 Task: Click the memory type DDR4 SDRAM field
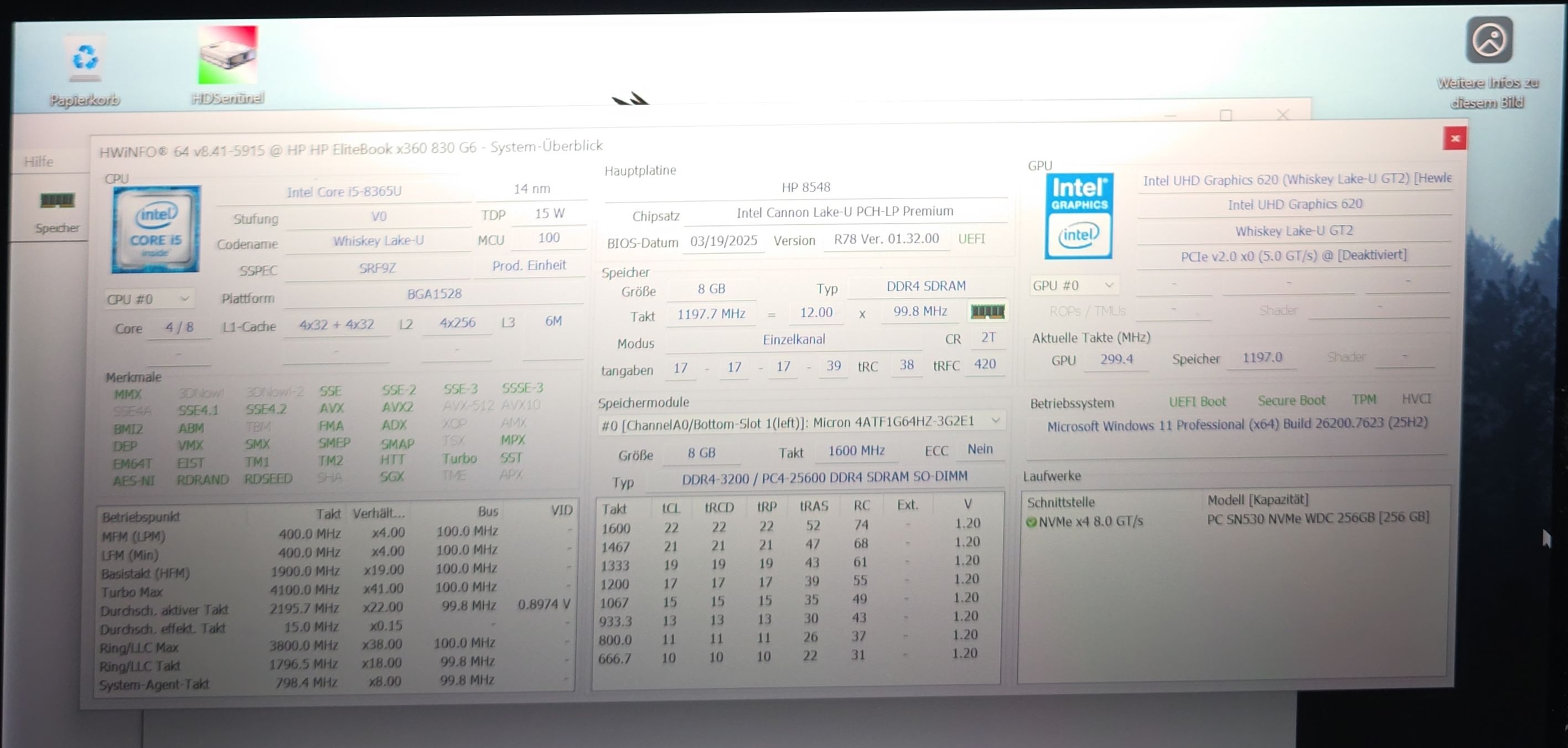point(926,286)
